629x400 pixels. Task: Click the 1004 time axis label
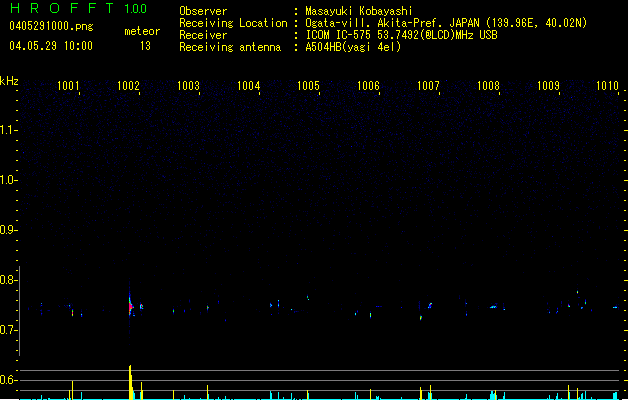248,85
